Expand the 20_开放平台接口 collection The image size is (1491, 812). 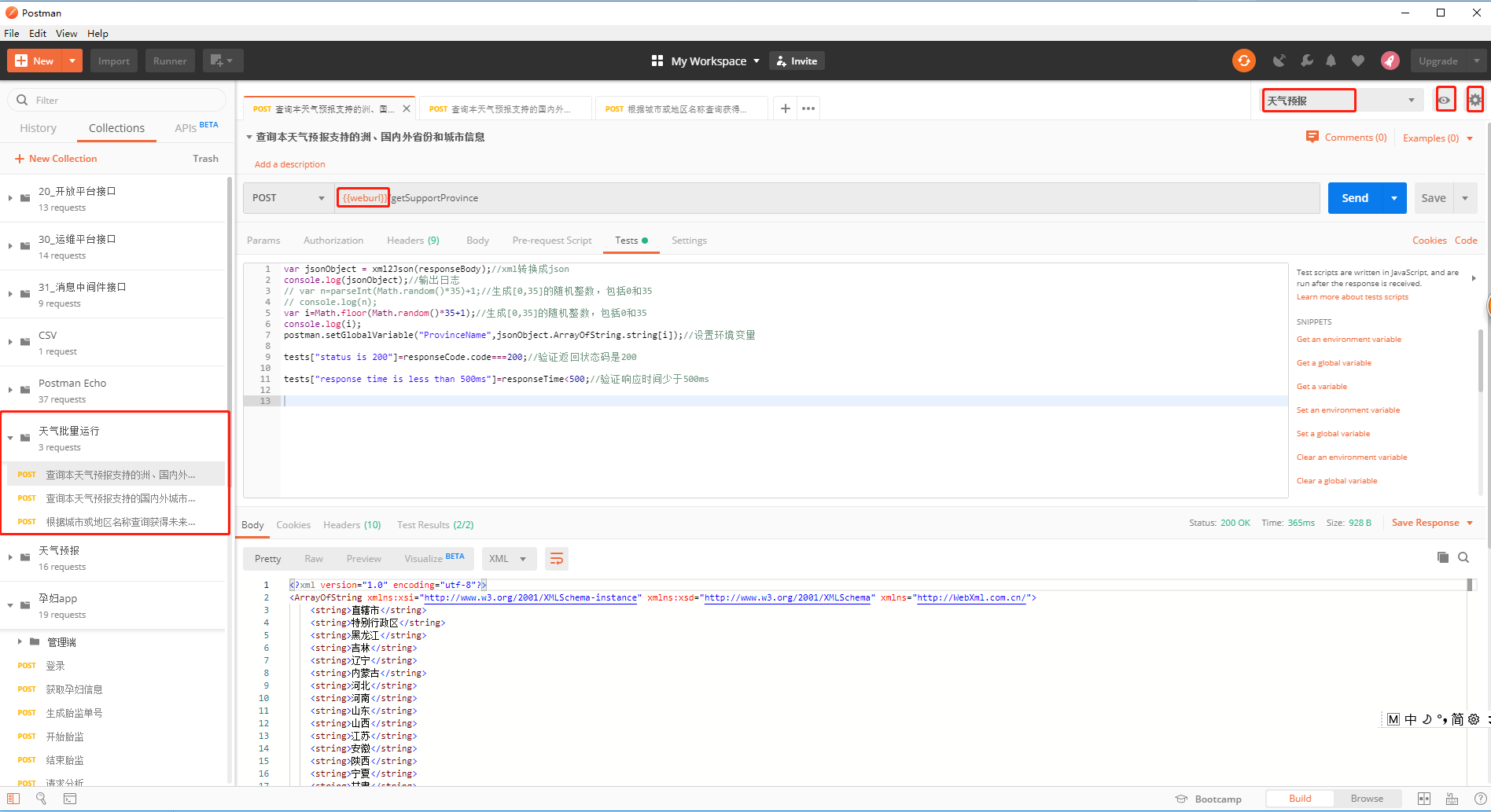pyautogui.click(x=10, y=198)
